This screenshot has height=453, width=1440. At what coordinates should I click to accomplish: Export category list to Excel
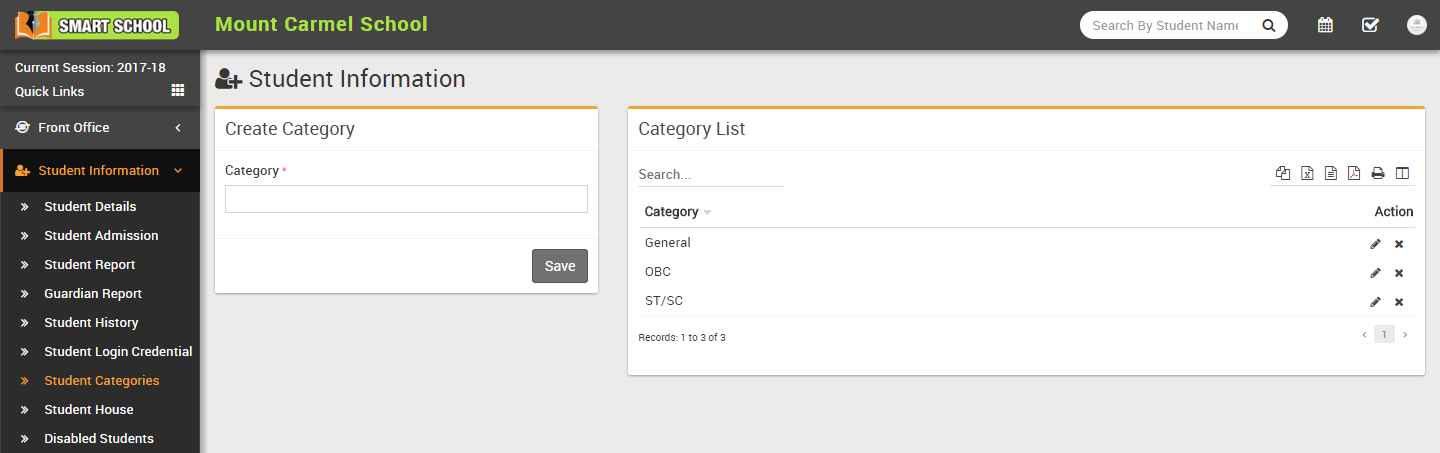(x=1307, y=174)
